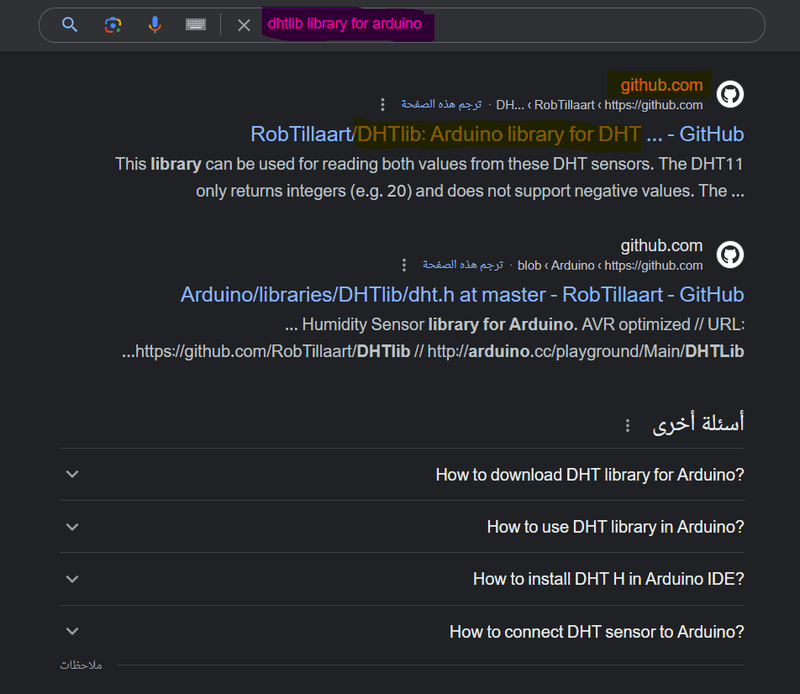Translate the dht.h result page link
The width and height of the screenshot is (800, 694).
pyautogui.click(x=463, y=265)
